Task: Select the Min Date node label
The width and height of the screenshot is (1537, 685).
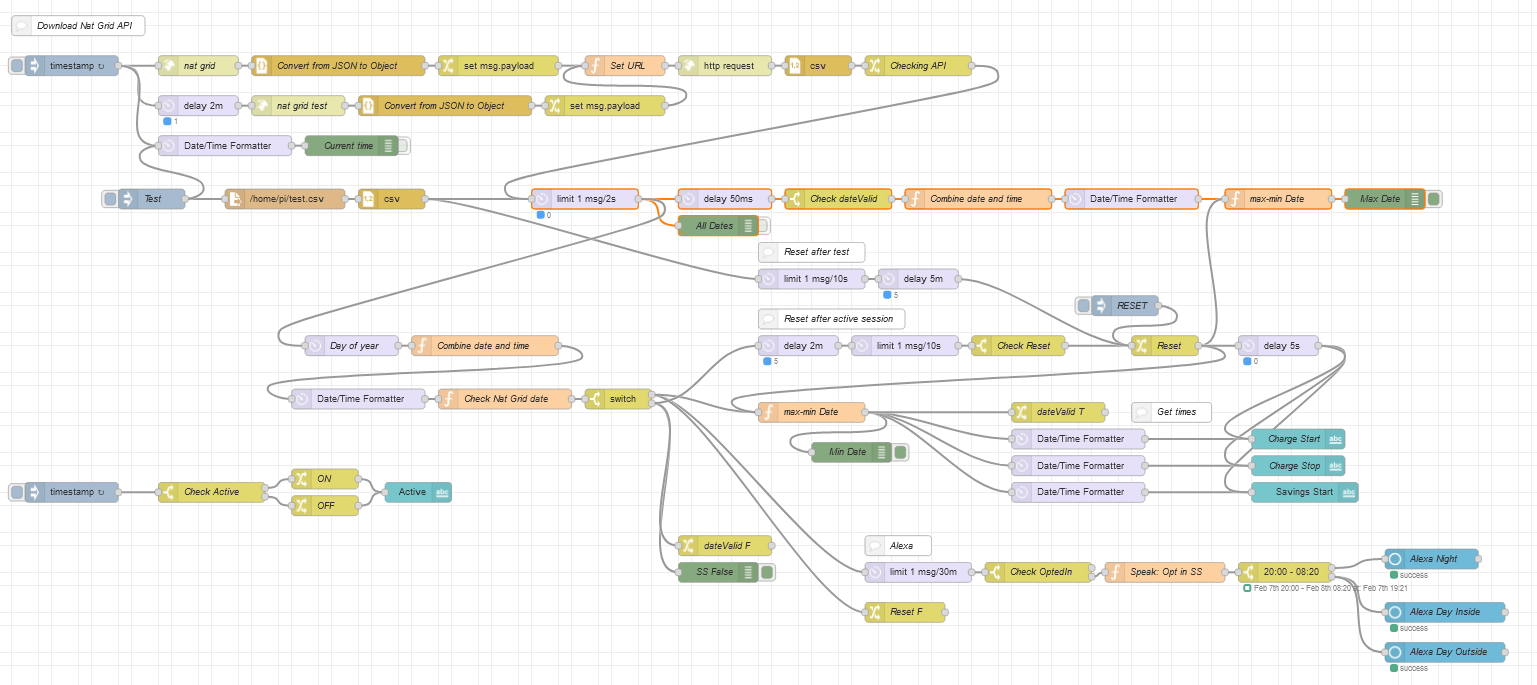Action: tap(848, 452)
